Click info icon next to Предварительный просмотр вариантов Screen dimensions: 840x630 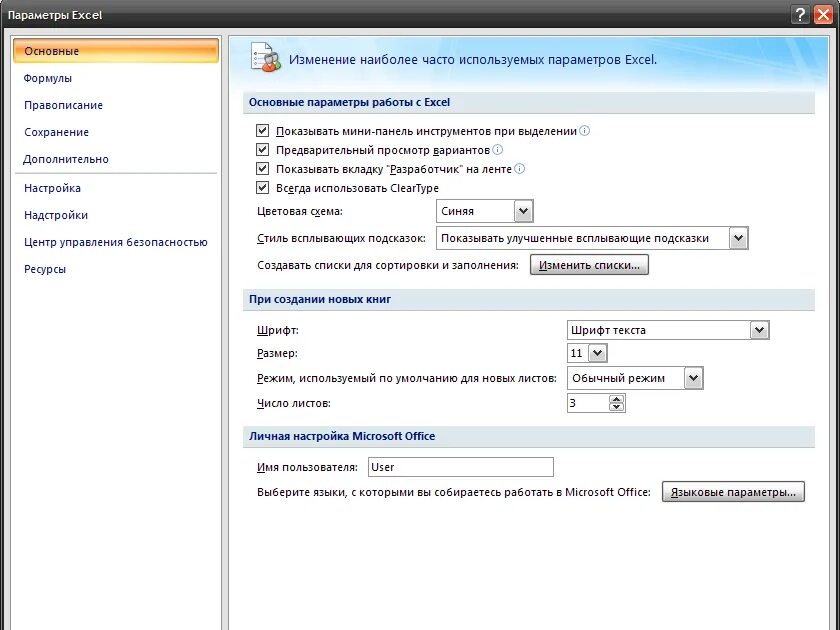coord(497,150)
